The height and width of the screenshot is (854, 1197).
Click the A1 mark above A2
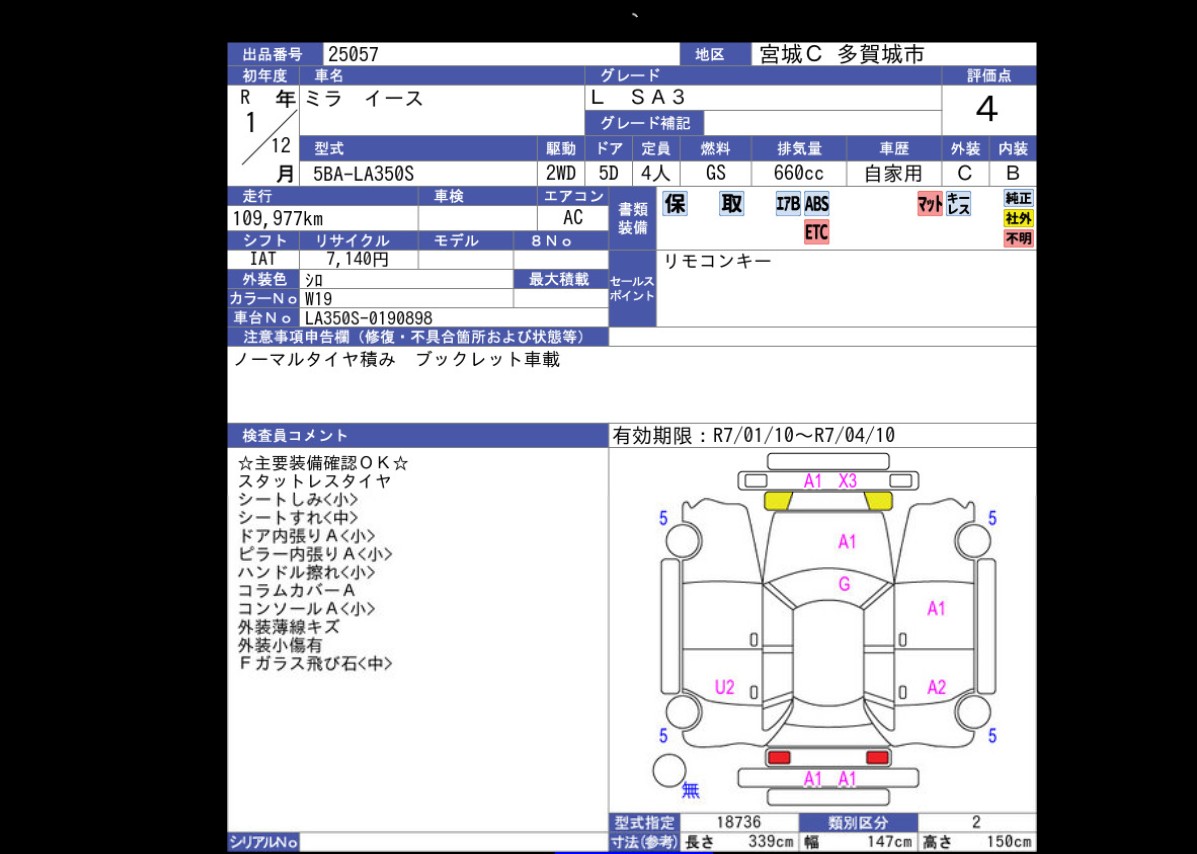coord(937,608)
